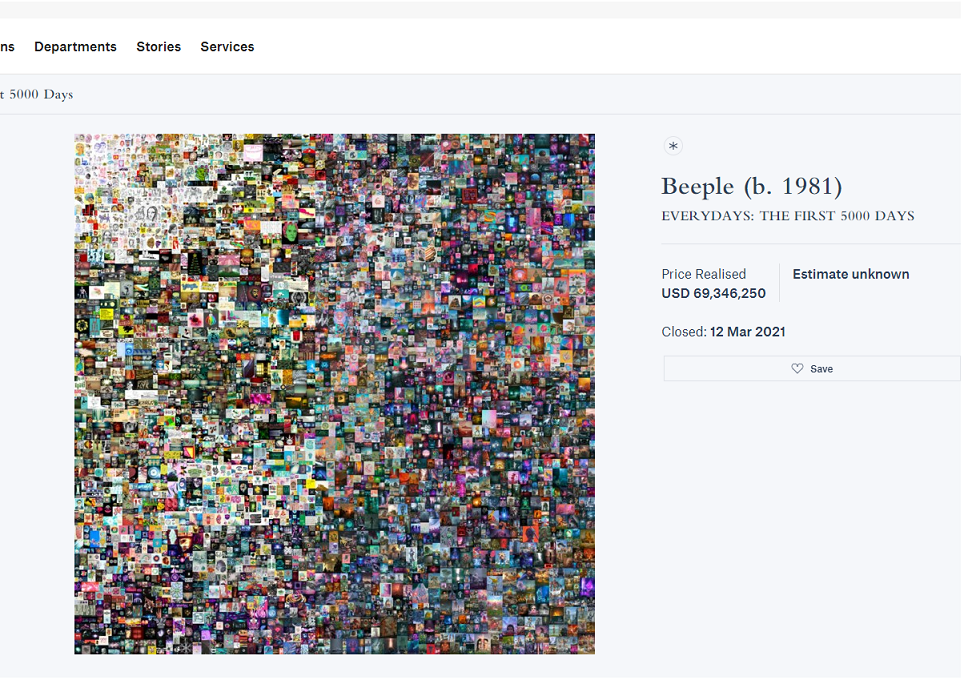Click the heart icon in Save button
Image resolution: width=972 pixels, height=684 pixels.
click(x=797, y=368)
